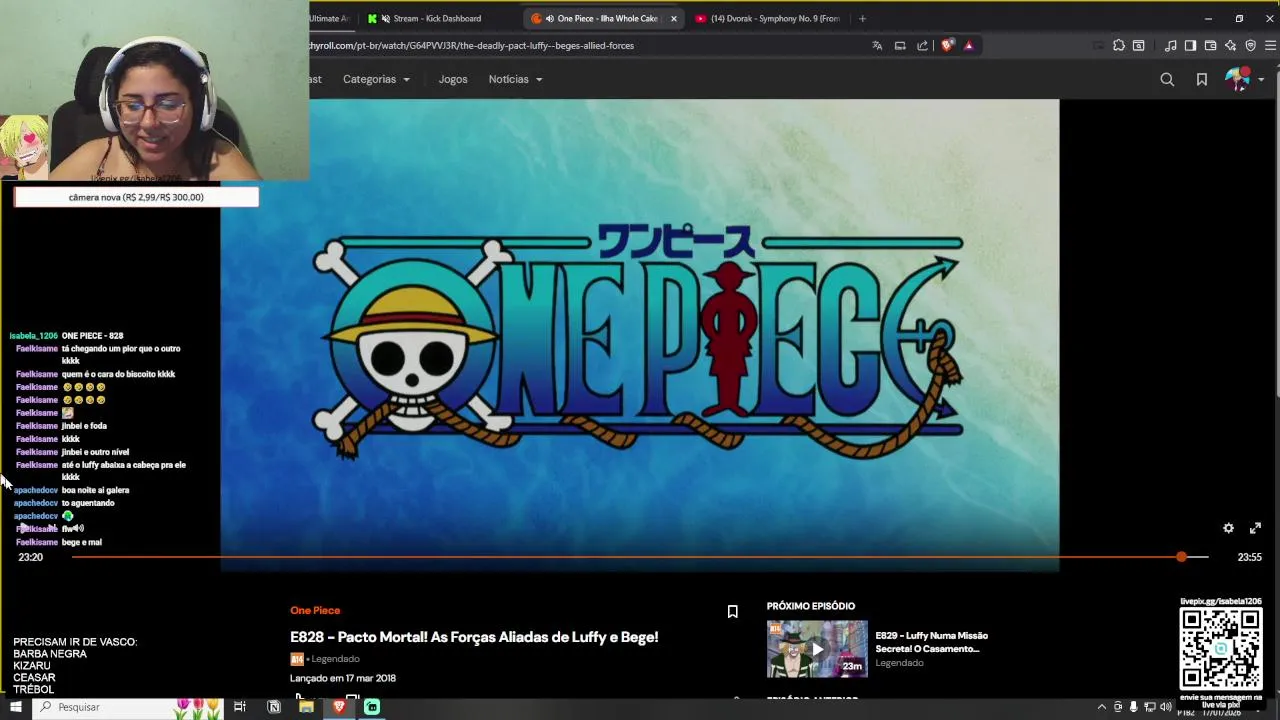Click the share page icon in address bar

point(922,45)
